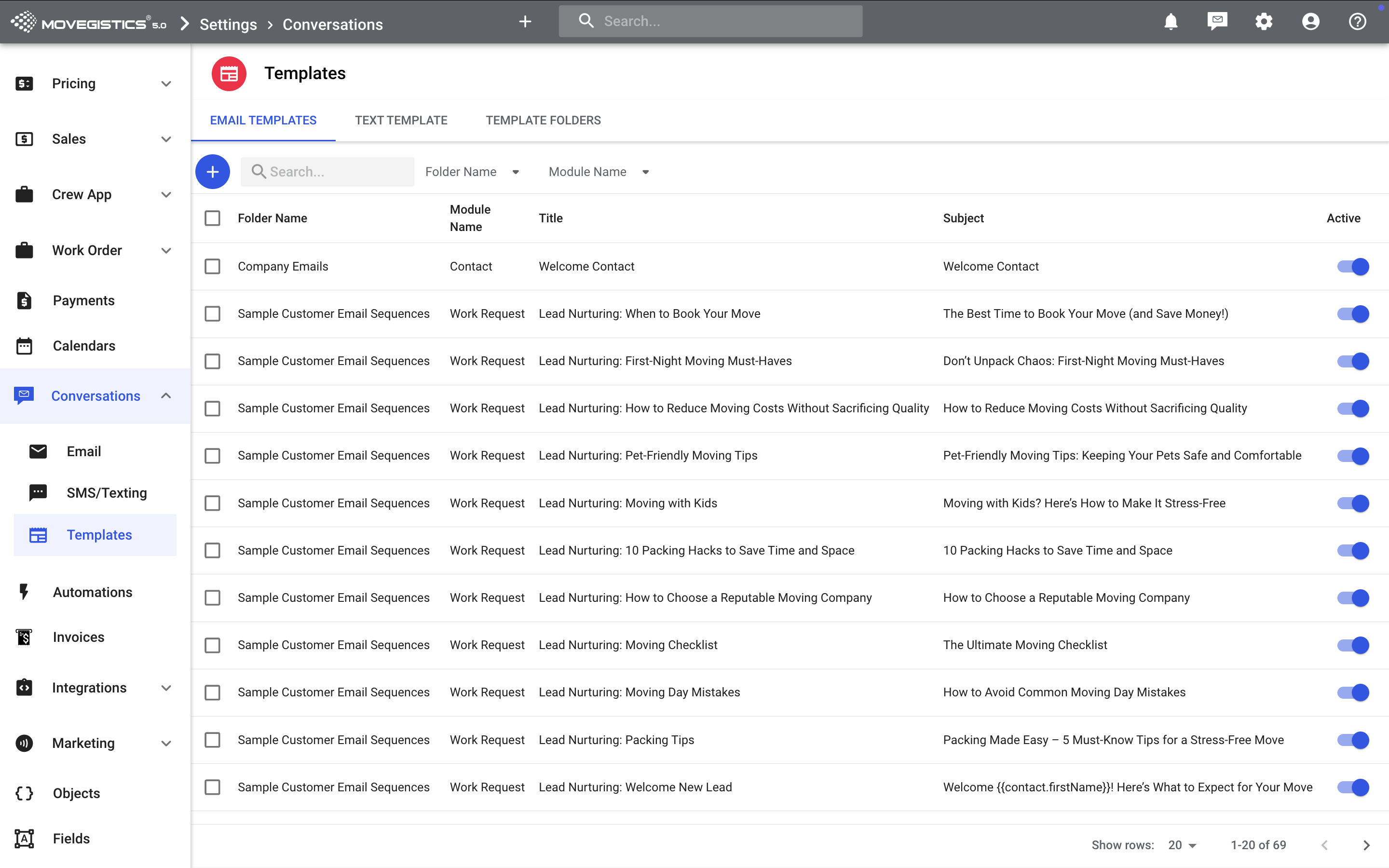Switch to the Template Folders tab
Viewport: 1389px width, 868px height.
pos(543,120)
